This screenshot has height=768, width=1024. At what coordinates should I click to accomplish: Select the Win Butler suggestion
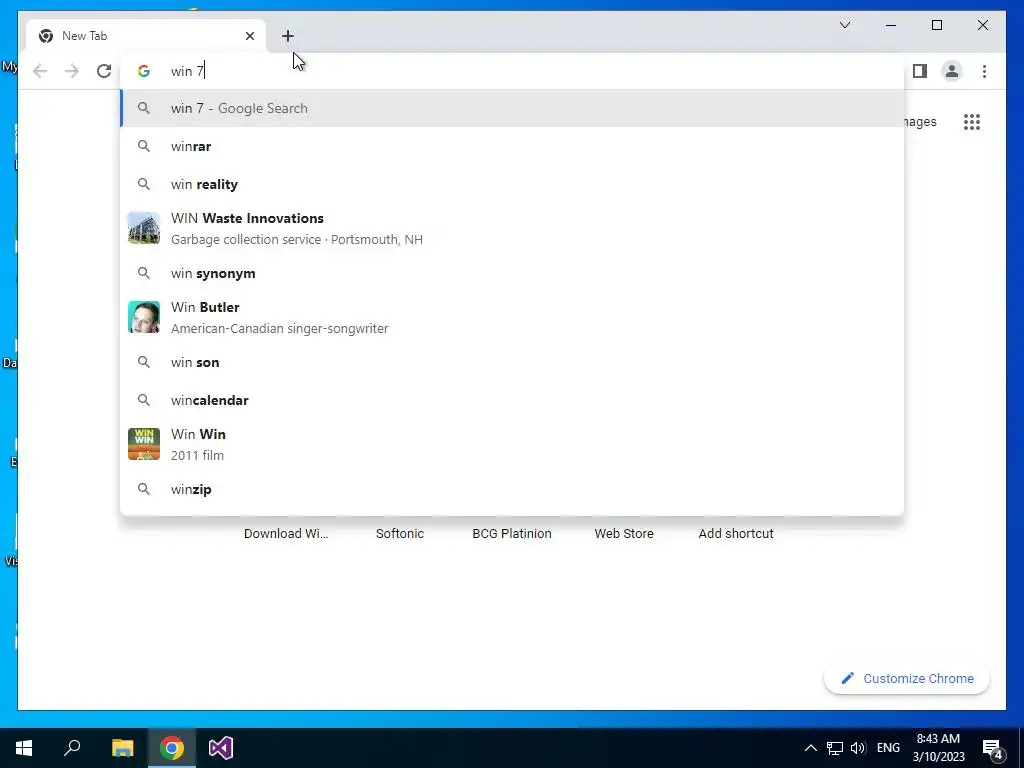tap(512, 317)
